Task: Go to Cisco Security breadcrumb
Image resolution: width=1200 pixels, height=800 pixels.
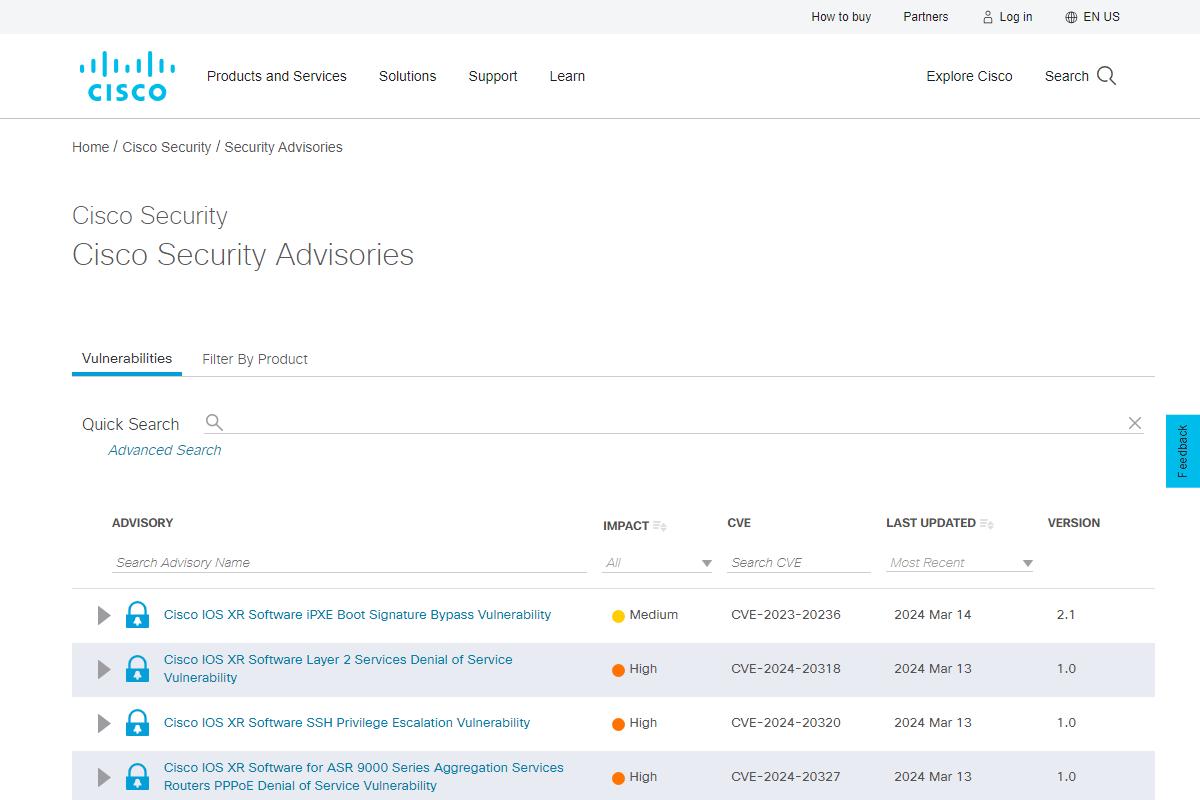Action: coord(167,147)
